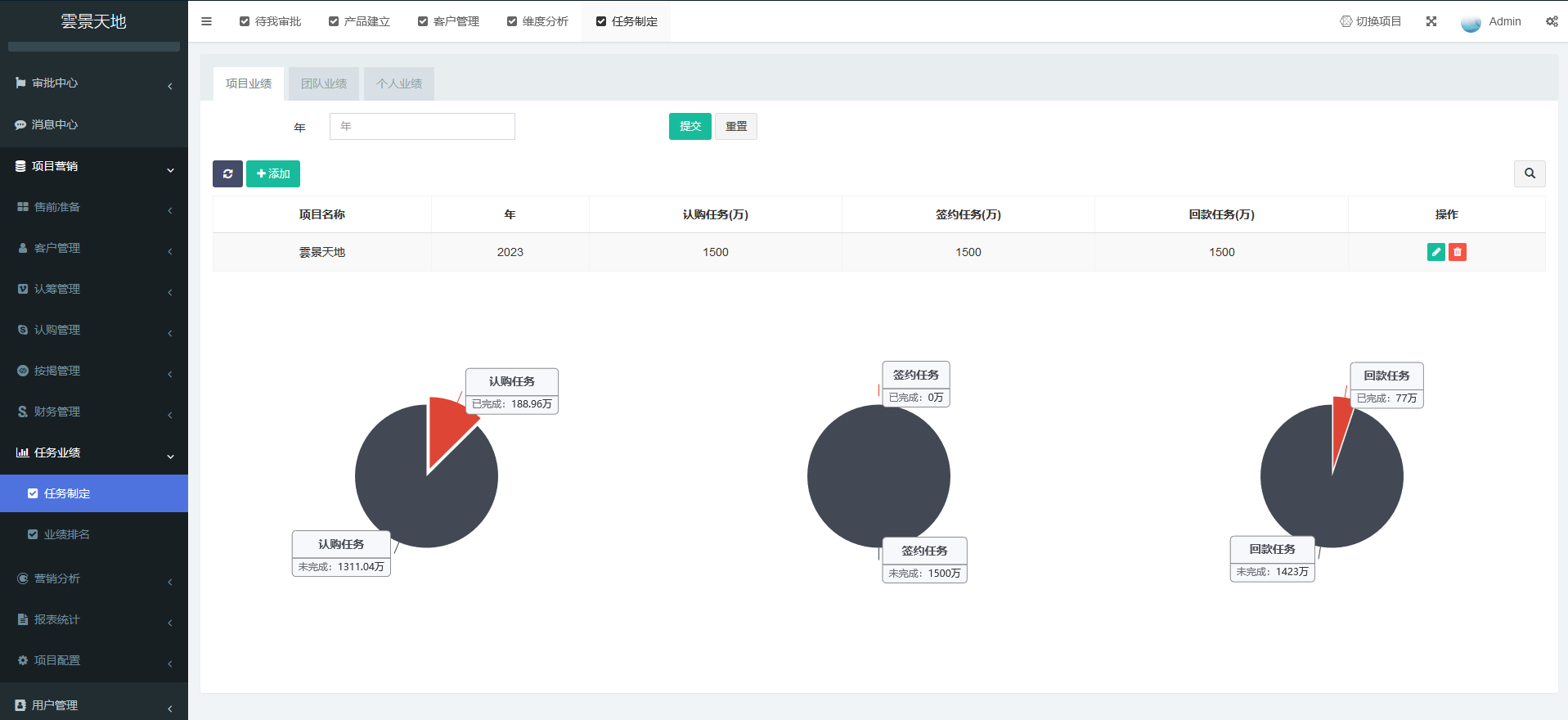This screenshot has height=720, width=1568.
Task: Click the 切换项目 link text
Action: click(1378, 21)
